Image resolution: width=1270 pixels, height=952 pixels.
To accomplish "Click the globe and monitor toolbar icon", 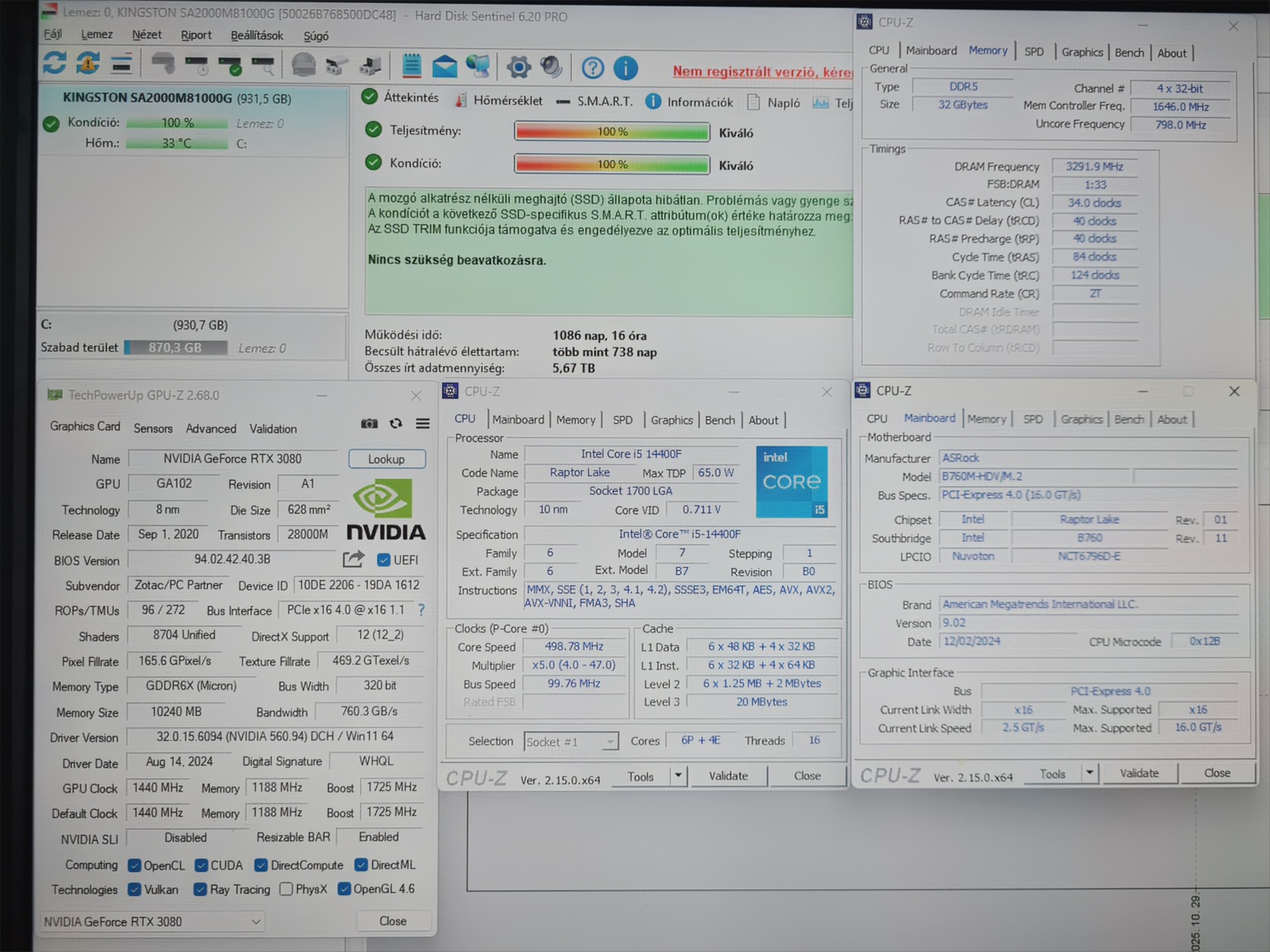I will tap(478, 67).
